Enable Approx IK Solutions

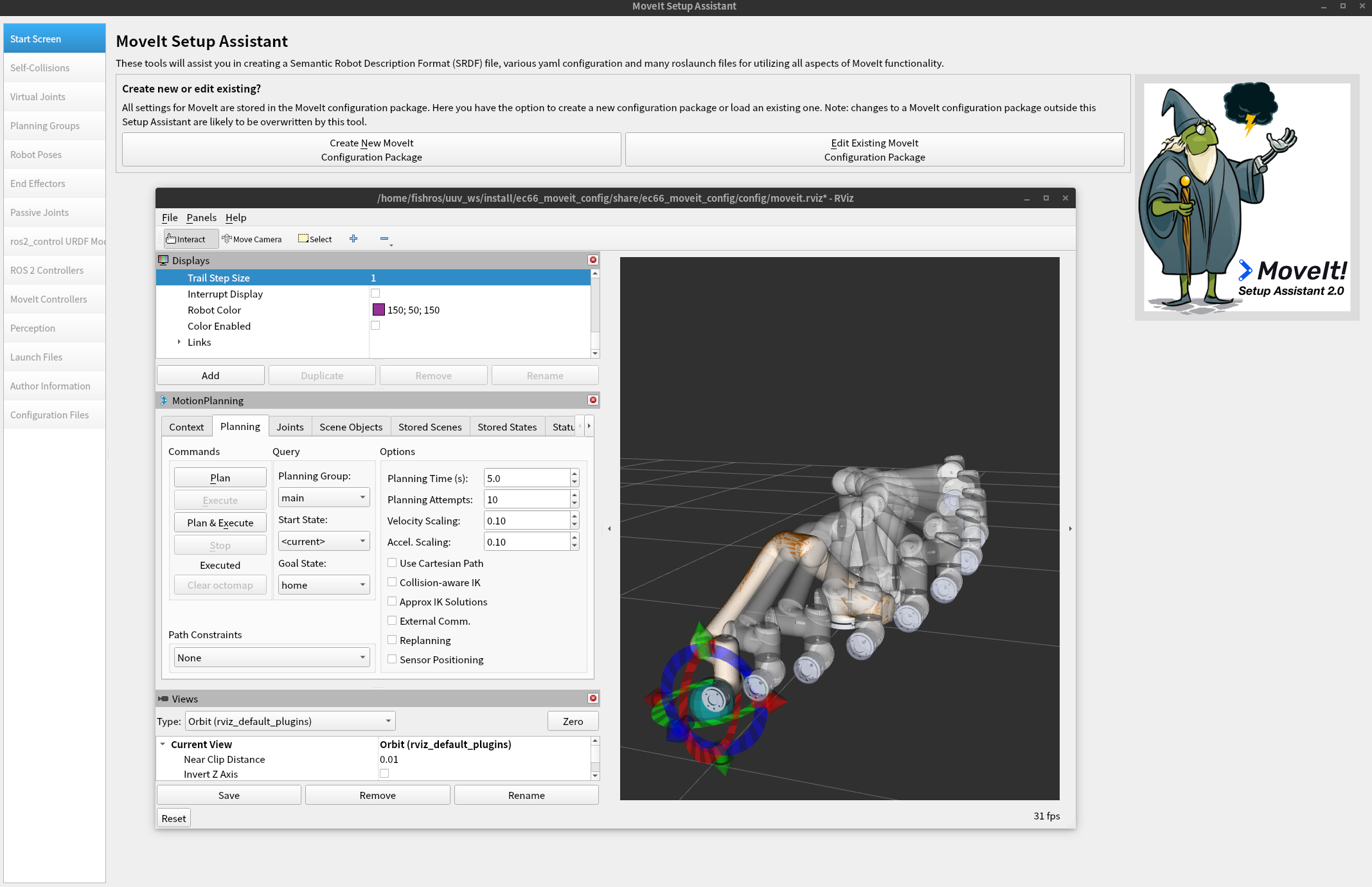[x=392, y=601]
